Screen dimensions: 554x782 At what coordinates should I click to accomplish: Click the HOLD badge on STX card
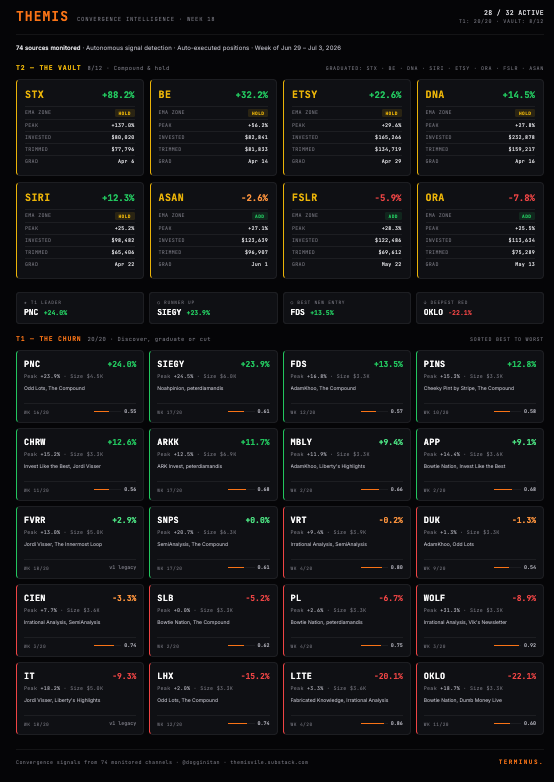pos(125,113)
